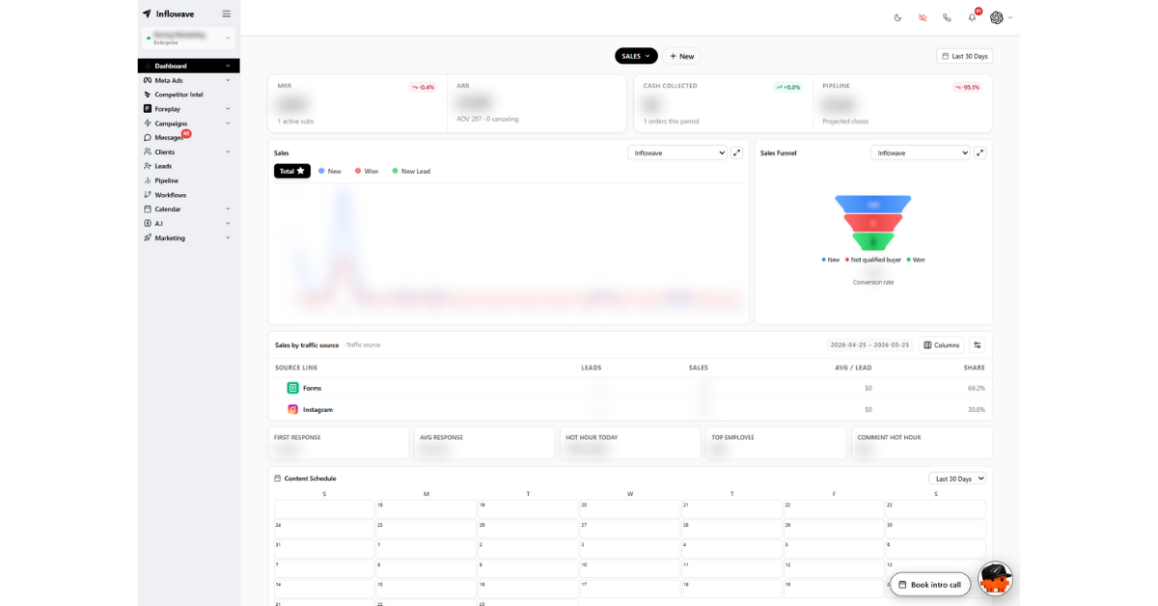This screenshot has height=606, width=1158.
Task: Toggle dark mode with the moon icon
Action: point(897,18)
